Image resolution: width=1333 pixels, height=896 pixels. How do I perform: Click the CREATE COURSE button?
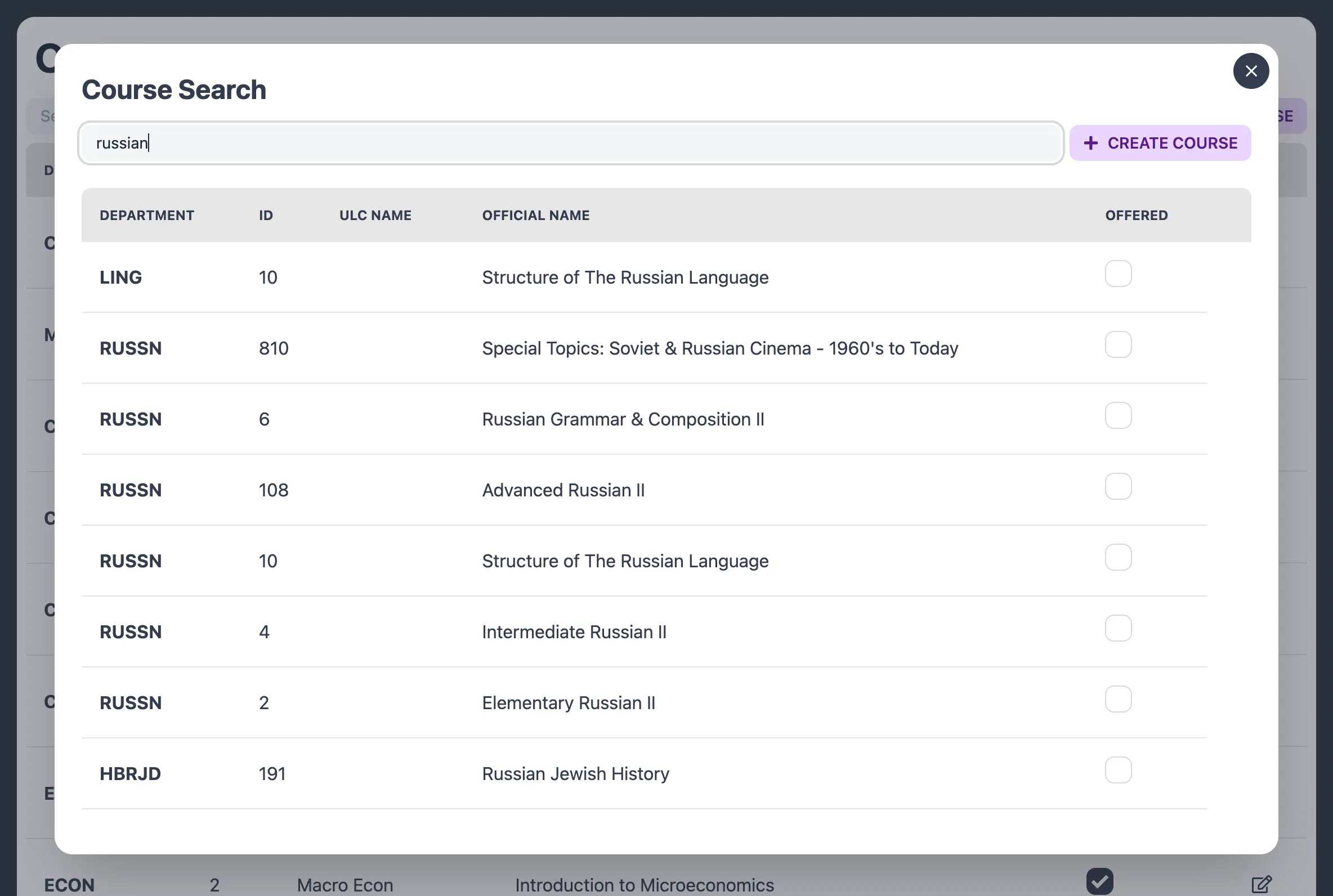[x=1160, y=143]
